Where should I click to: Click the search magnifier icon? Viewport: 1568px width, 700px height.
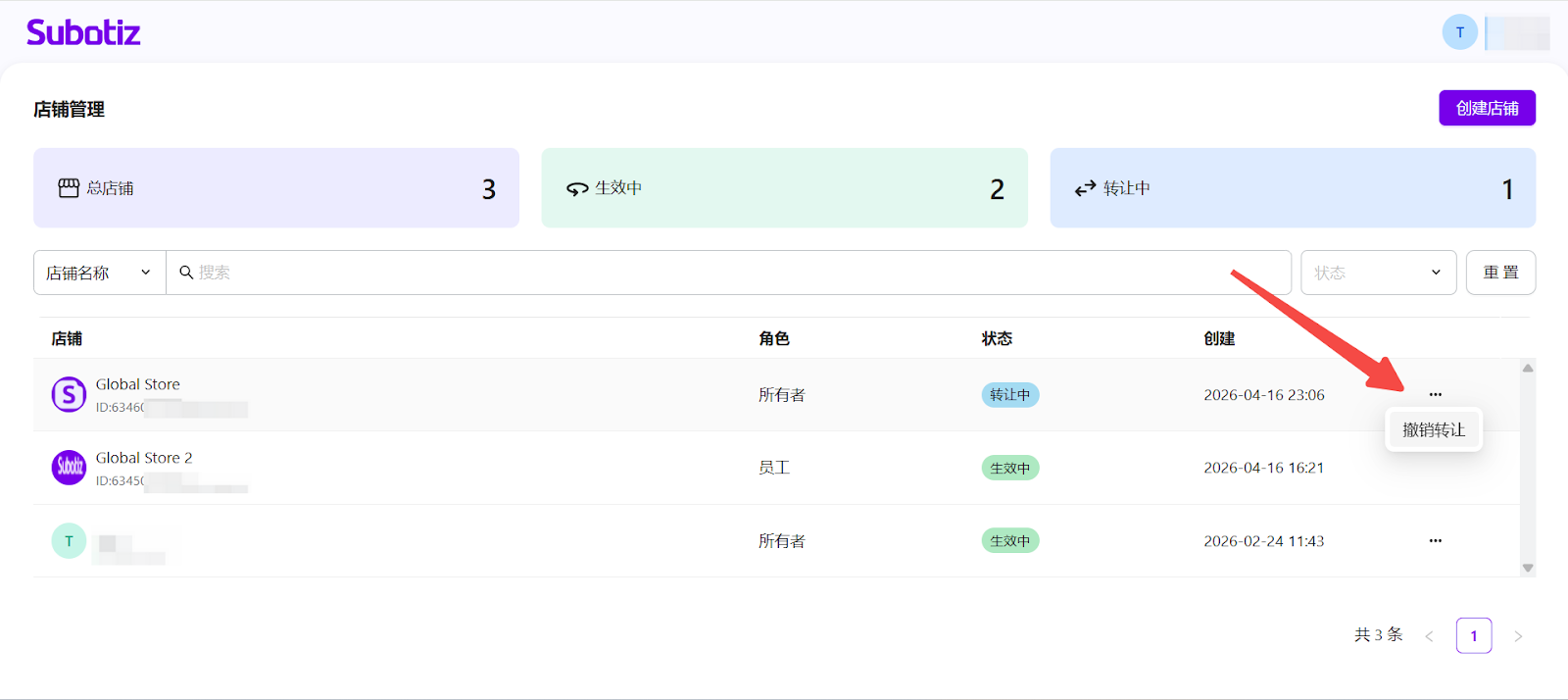[x=186, y=273]
